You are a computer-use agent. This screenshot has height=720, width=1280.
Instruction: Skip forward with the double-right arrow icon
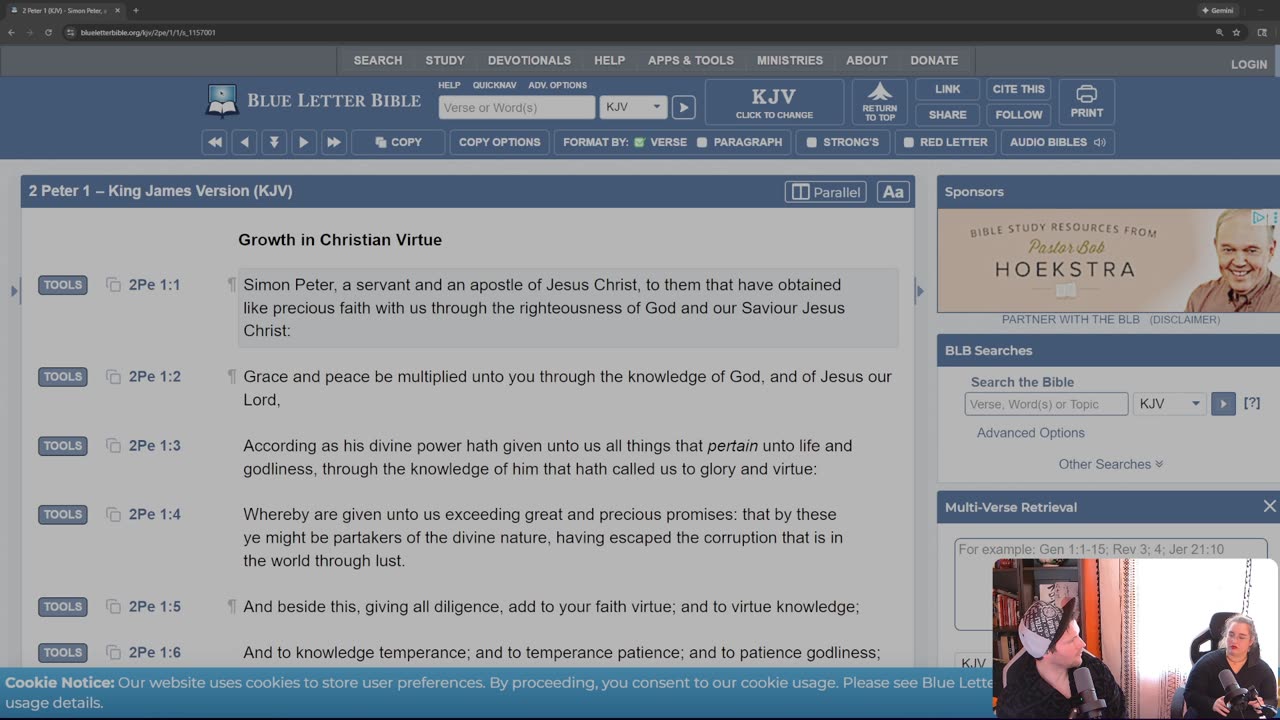click(x=334, y=142)
